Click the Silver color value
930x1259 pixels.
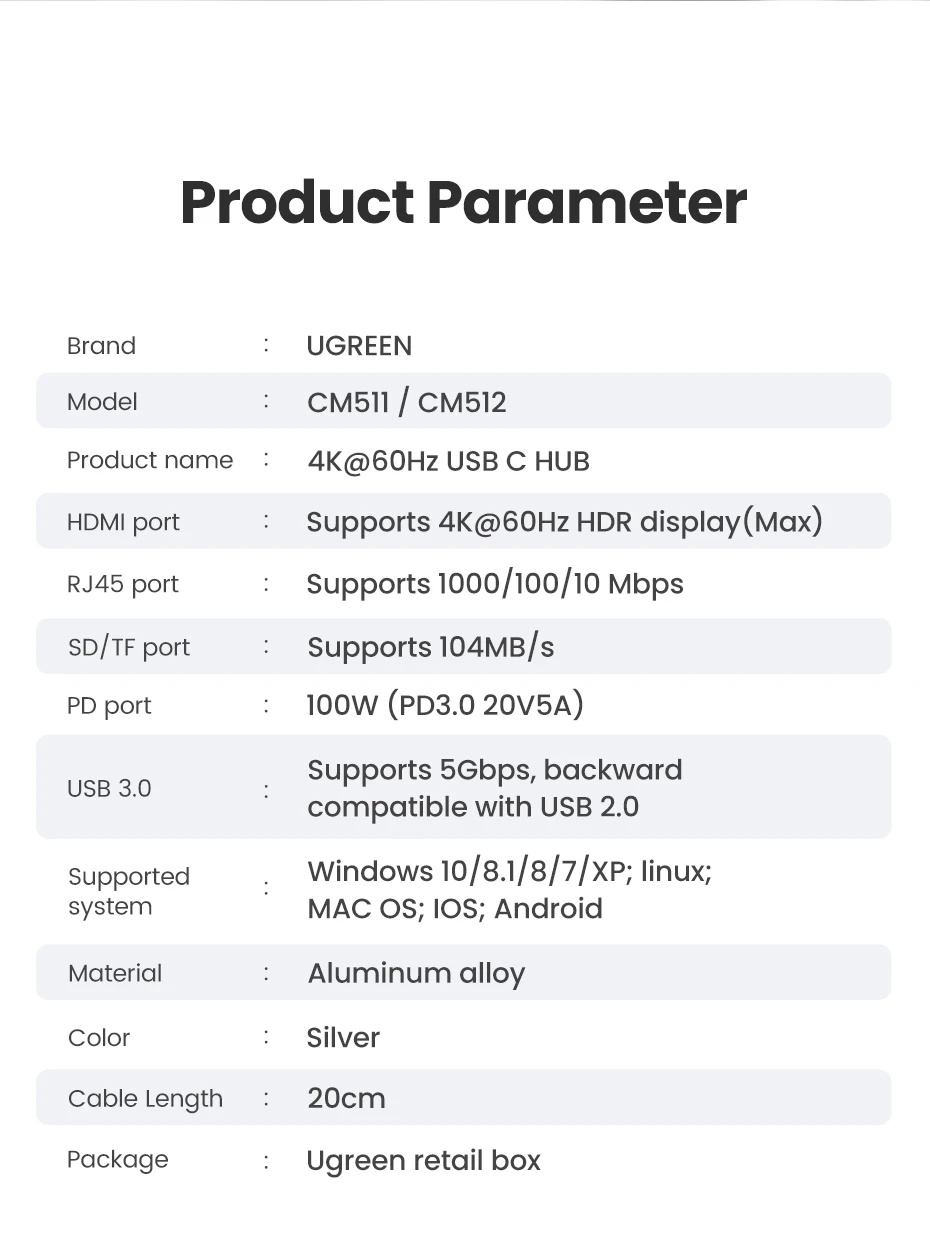(x=343, y=1037)
